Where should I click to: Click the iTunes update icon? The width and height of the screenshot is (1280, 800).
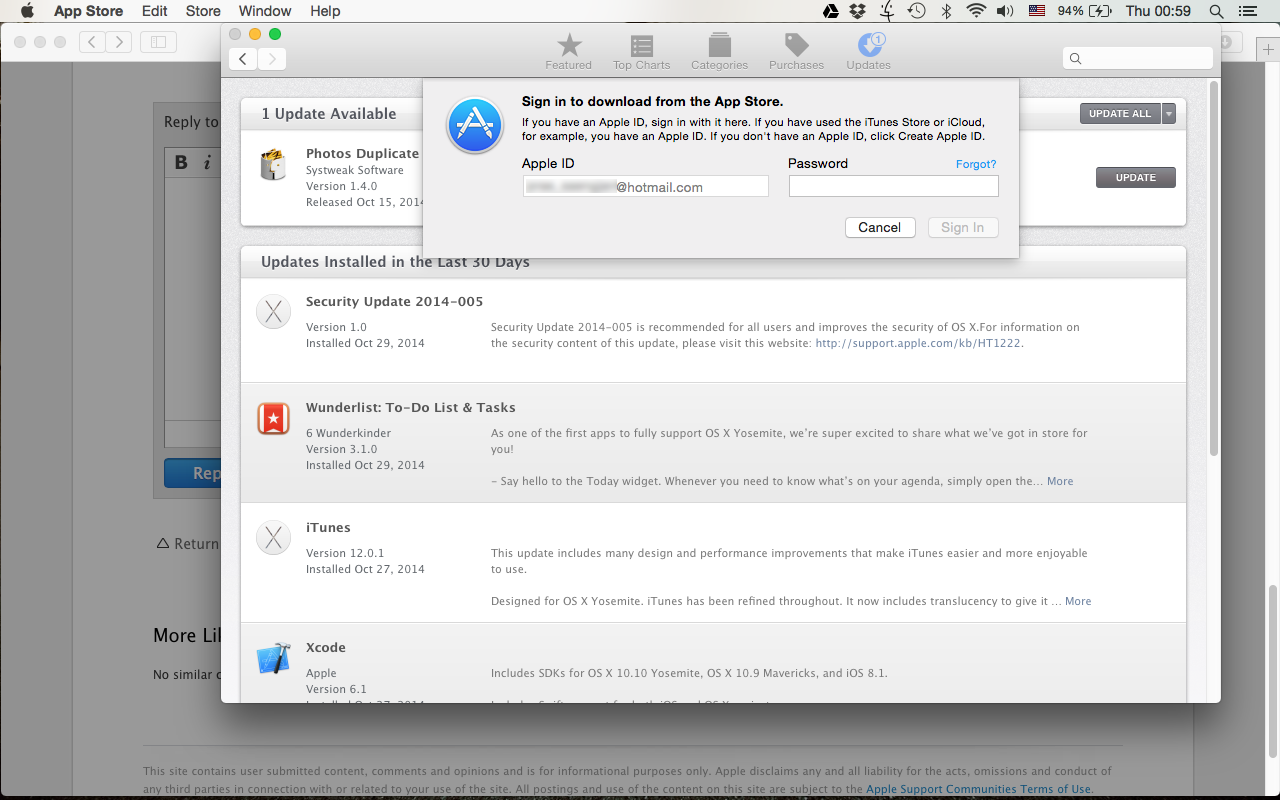[x=273, y=537]
